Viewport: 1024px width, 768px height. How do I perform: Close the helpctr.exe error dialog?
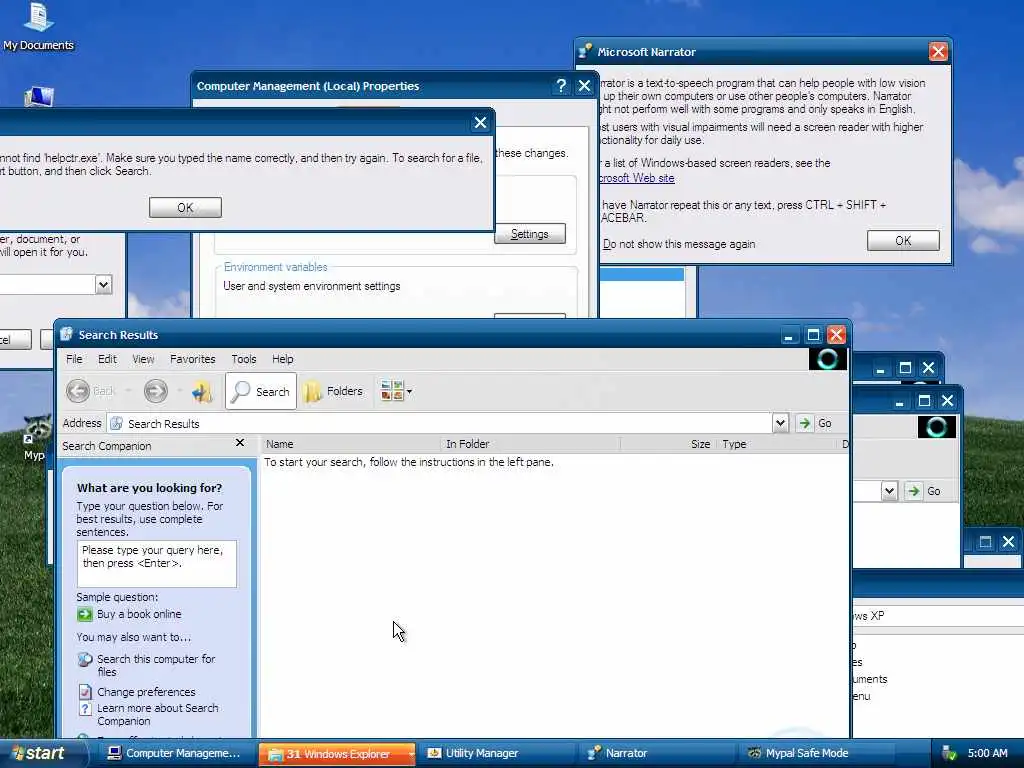pos(480,122)
